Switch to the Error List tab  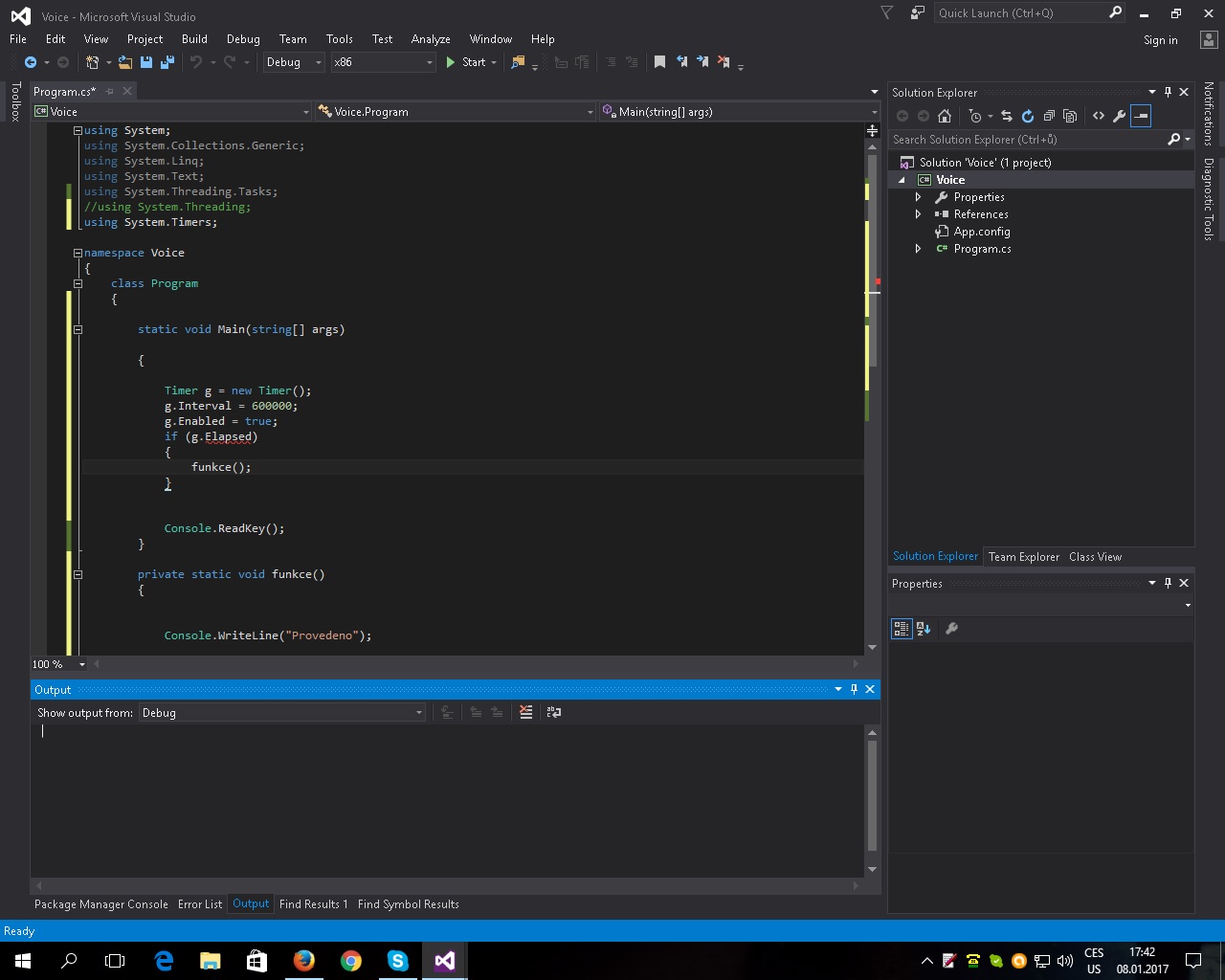tap(200, 904)
